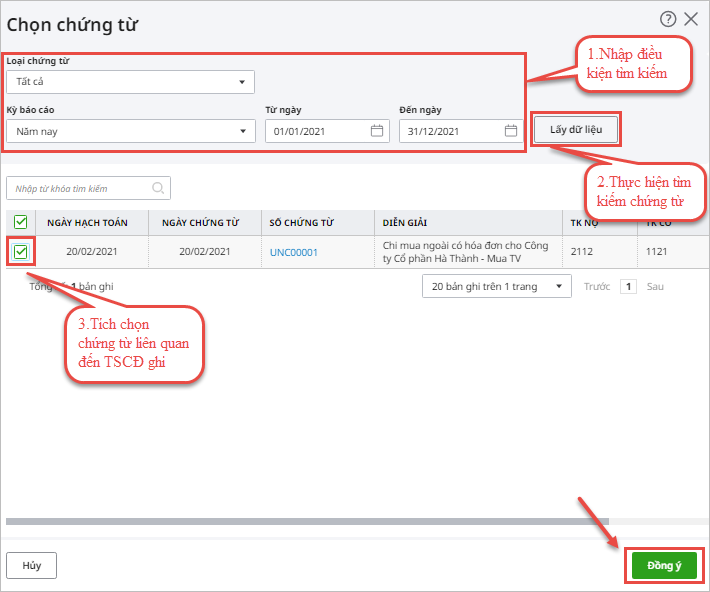Close the Chọn chứng từ dialog

(x=691, y=19)
